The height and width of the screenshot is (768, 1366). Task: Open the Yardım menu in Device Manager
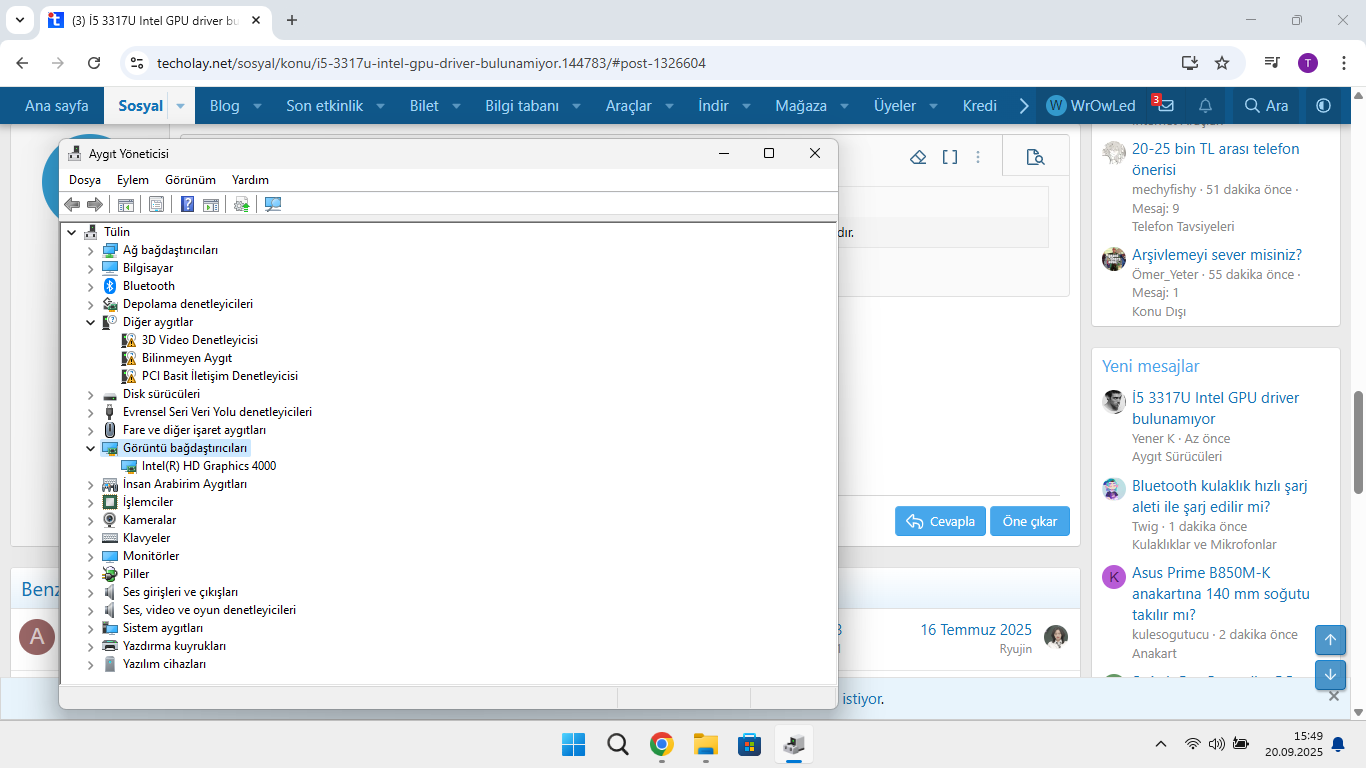coord(250,180)
